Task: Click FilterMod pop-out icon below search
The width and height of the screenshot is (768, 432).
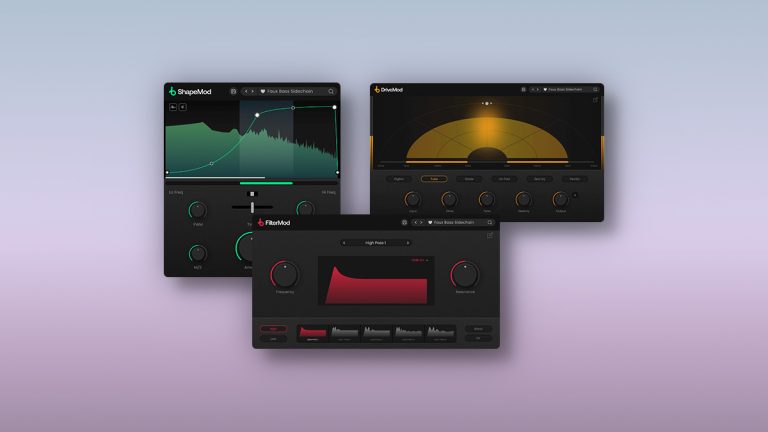Action: (489, 236)
